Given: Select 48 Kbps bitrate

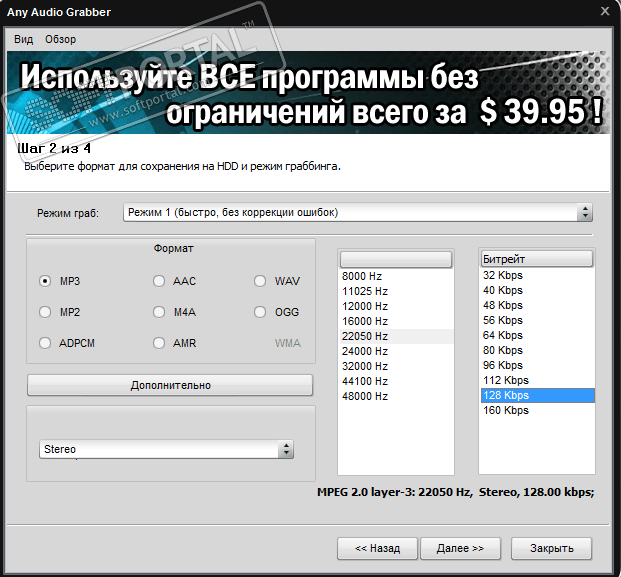Looking at the screenshot, I should pos(537,305).
